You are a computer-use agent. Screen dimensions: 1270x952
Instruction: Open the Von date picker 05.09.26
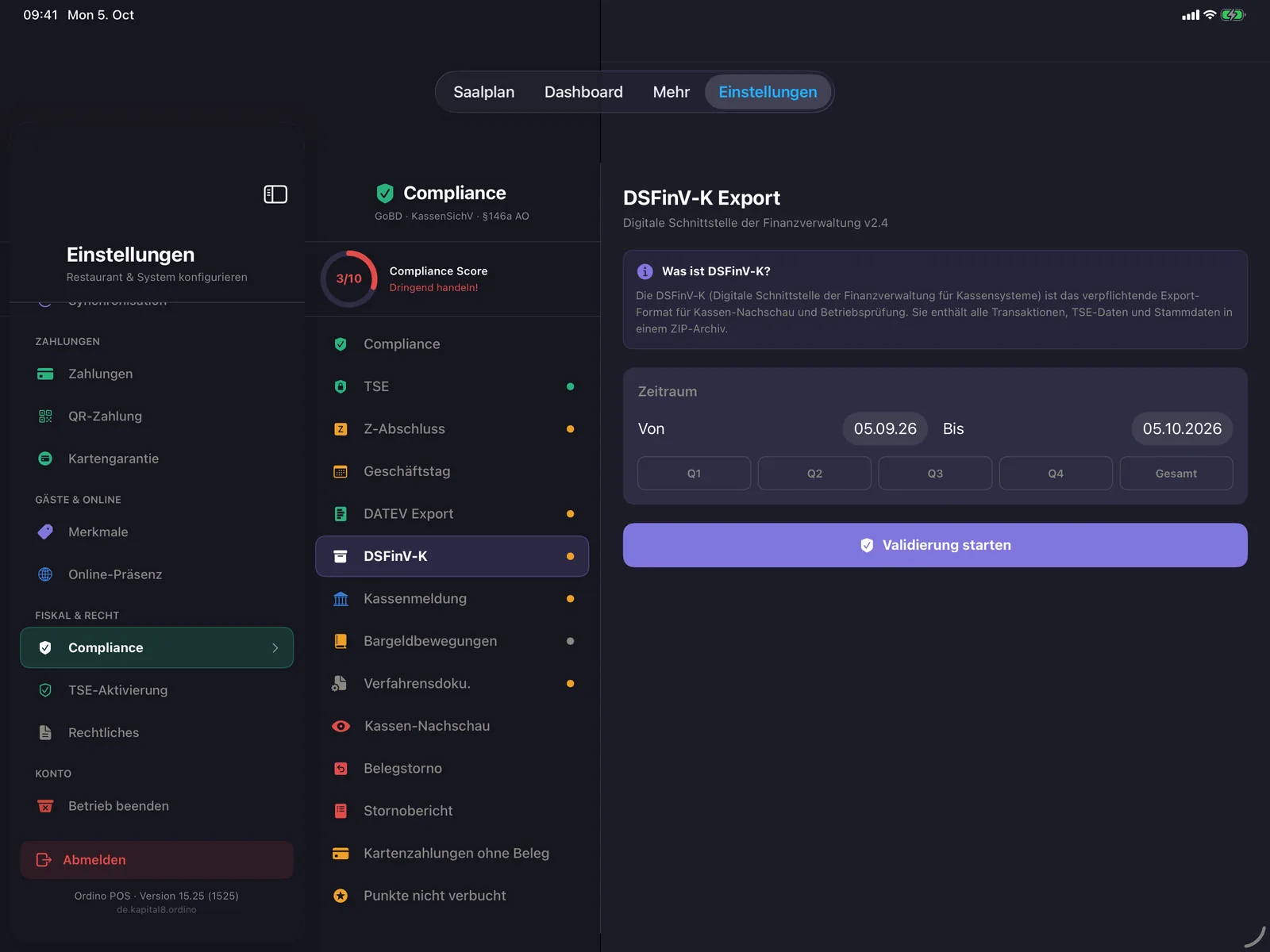click(x=885, y=429)
